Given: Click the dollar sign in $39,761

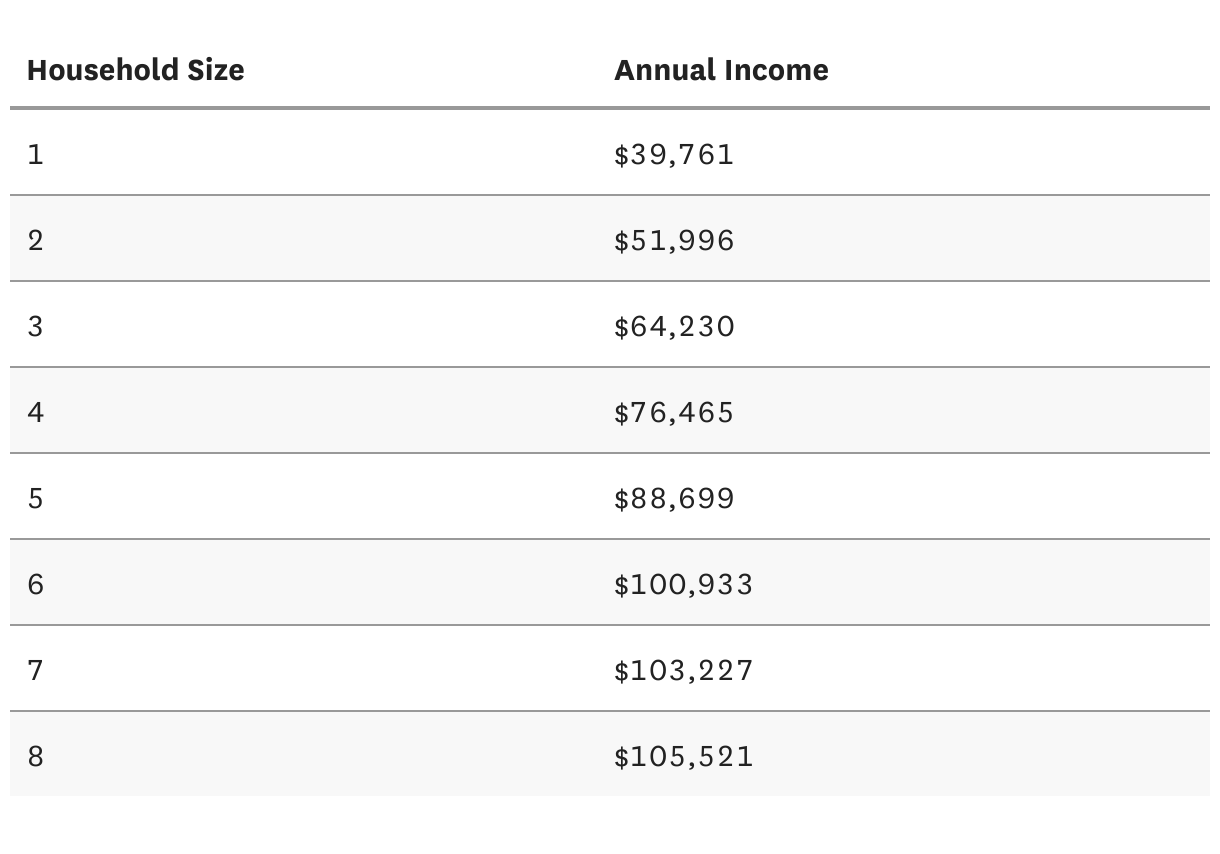Looking at the screenshot, I should [x=622, y=154].
